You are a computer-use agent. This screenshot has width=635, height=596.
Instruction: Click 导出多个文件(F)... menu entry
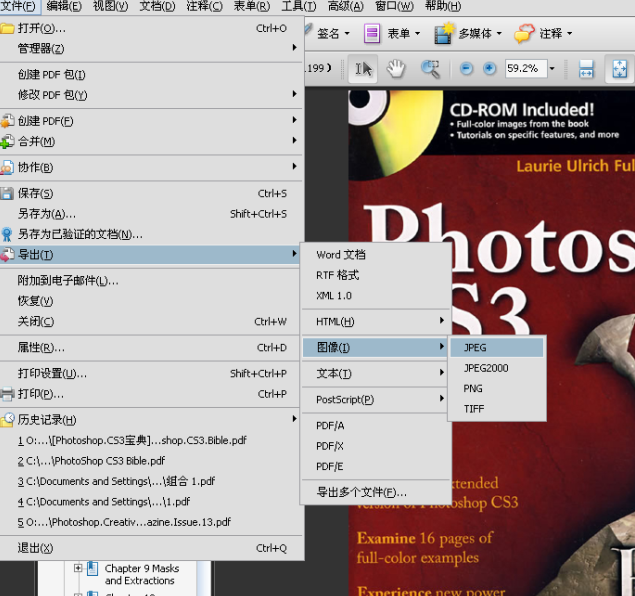pos(376,492)
